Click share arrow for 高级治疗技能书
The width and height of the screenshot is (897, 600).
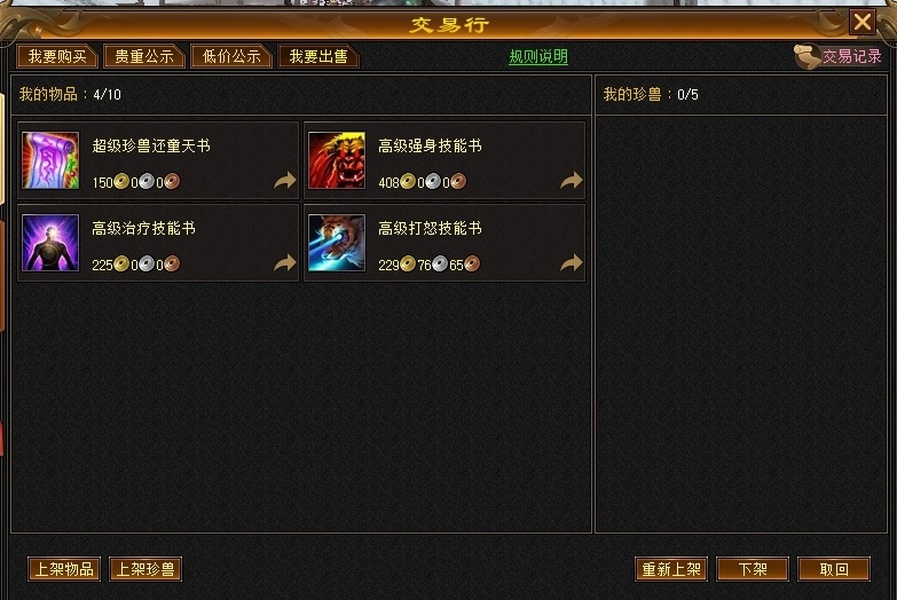pyautogui.click(x=285, y=263)
